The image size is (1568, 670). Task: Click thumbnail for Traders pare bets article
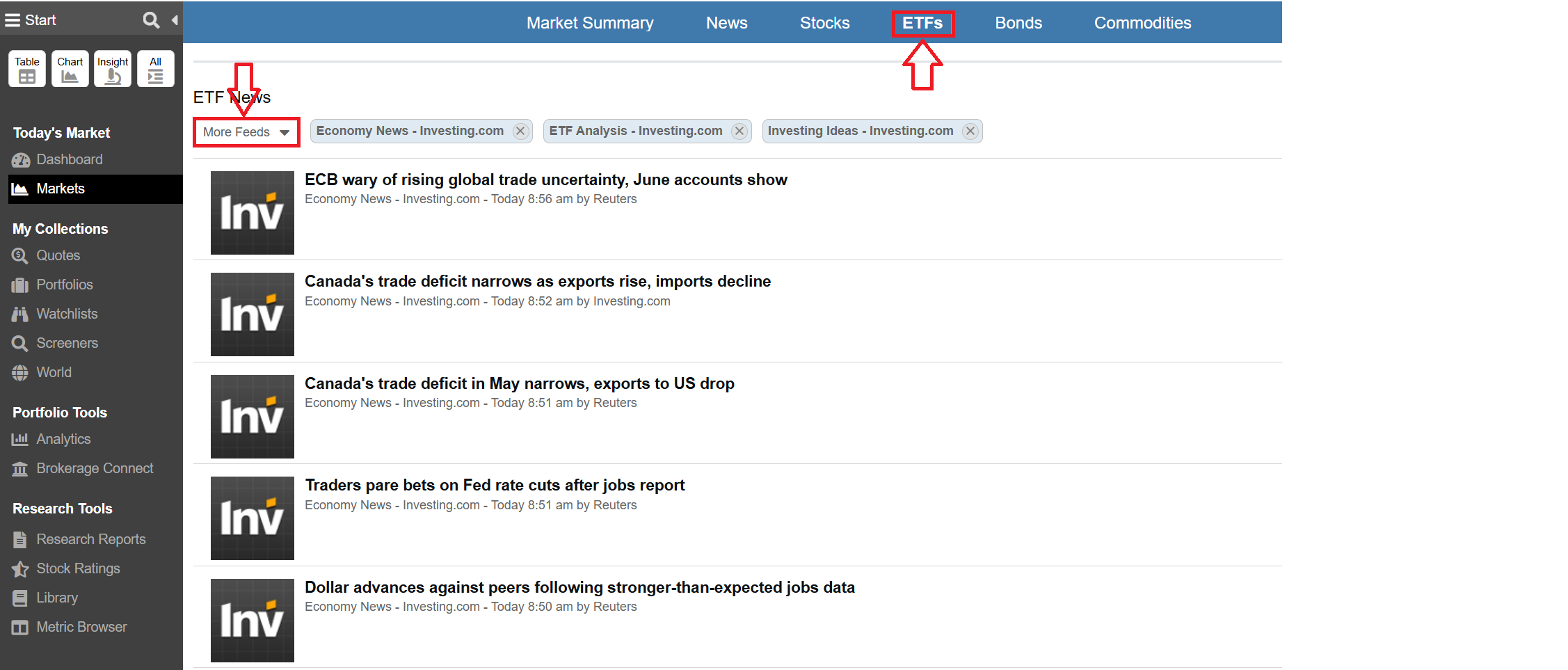[x=253, y=518]
